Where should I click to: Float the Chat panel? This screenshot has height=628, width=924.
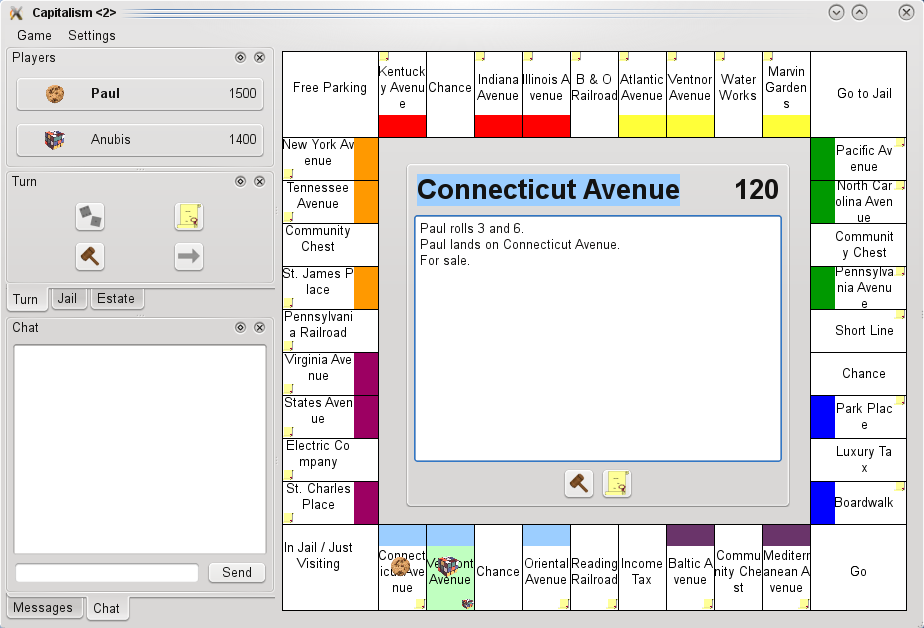click(240, 328)
